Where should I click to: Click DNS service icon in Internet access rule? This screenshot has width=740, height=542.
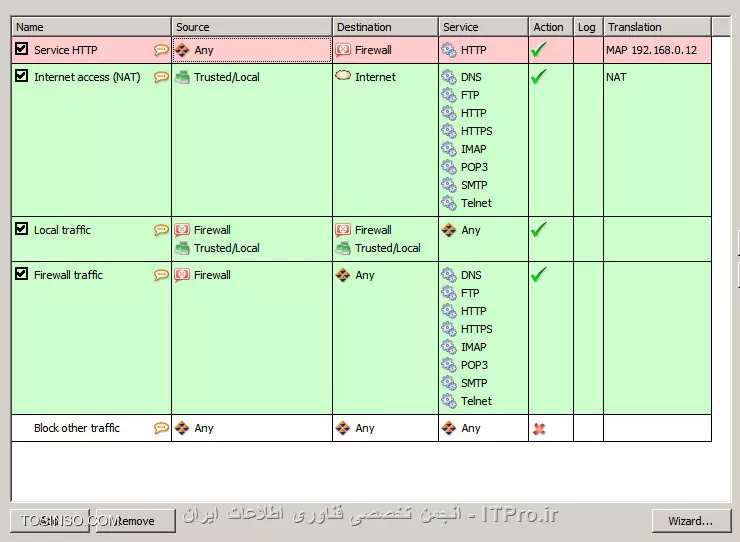(x=449, y=77)
